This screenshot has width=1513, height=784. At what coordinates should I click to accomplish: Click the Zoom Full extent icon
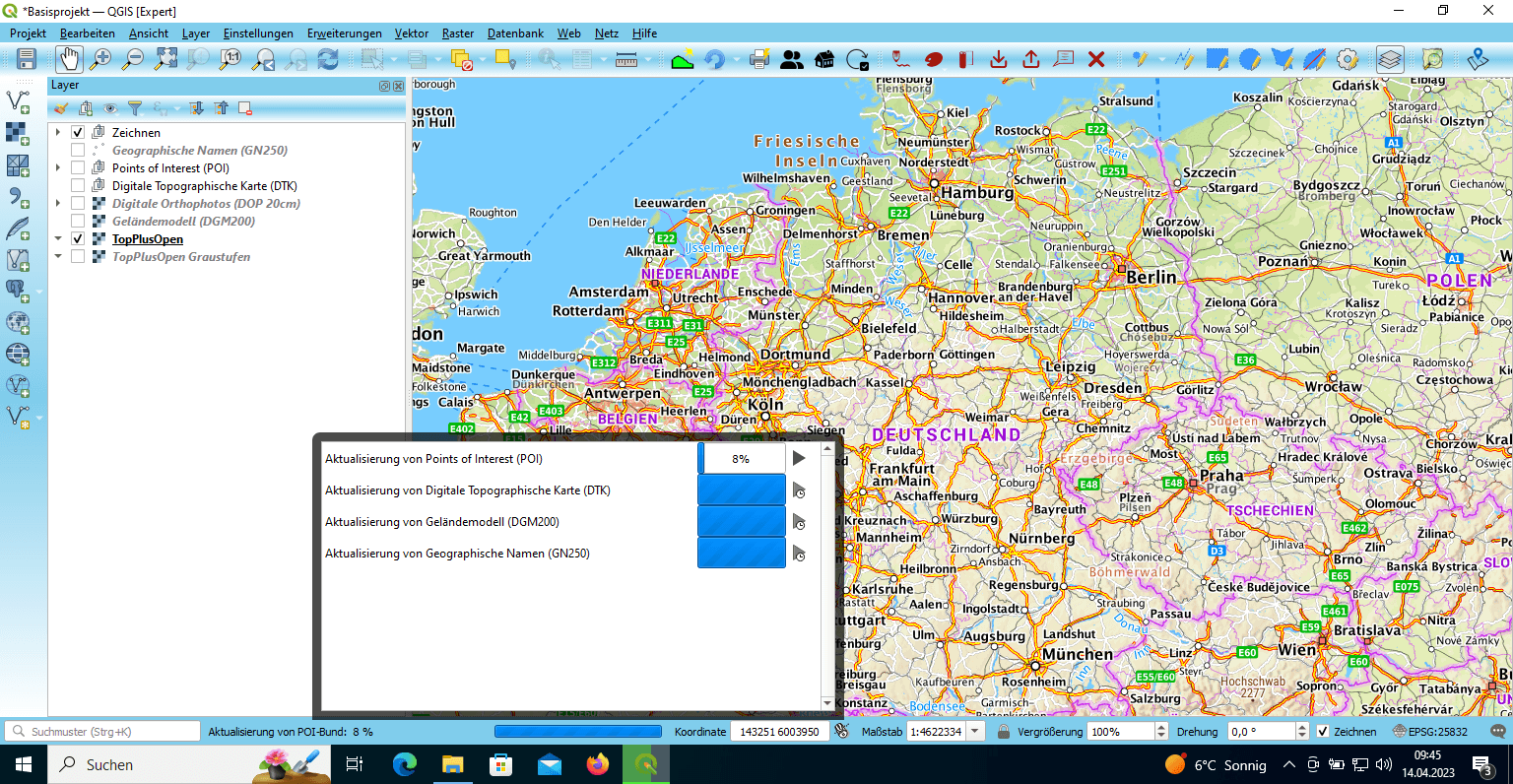click(x=165, y=59)
